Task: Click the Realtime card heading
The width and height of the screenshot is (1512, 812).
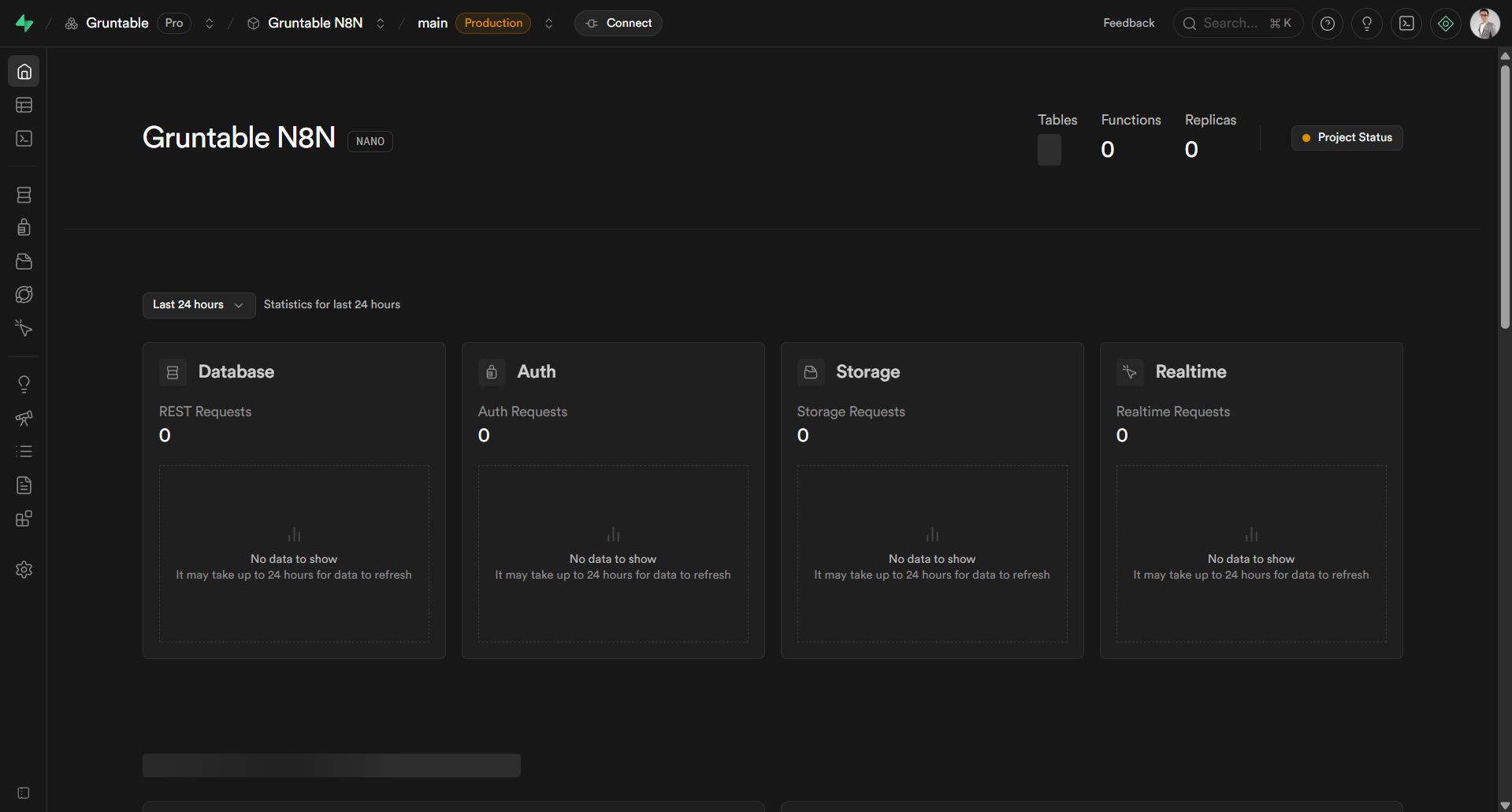Action: coord(1191,372)
